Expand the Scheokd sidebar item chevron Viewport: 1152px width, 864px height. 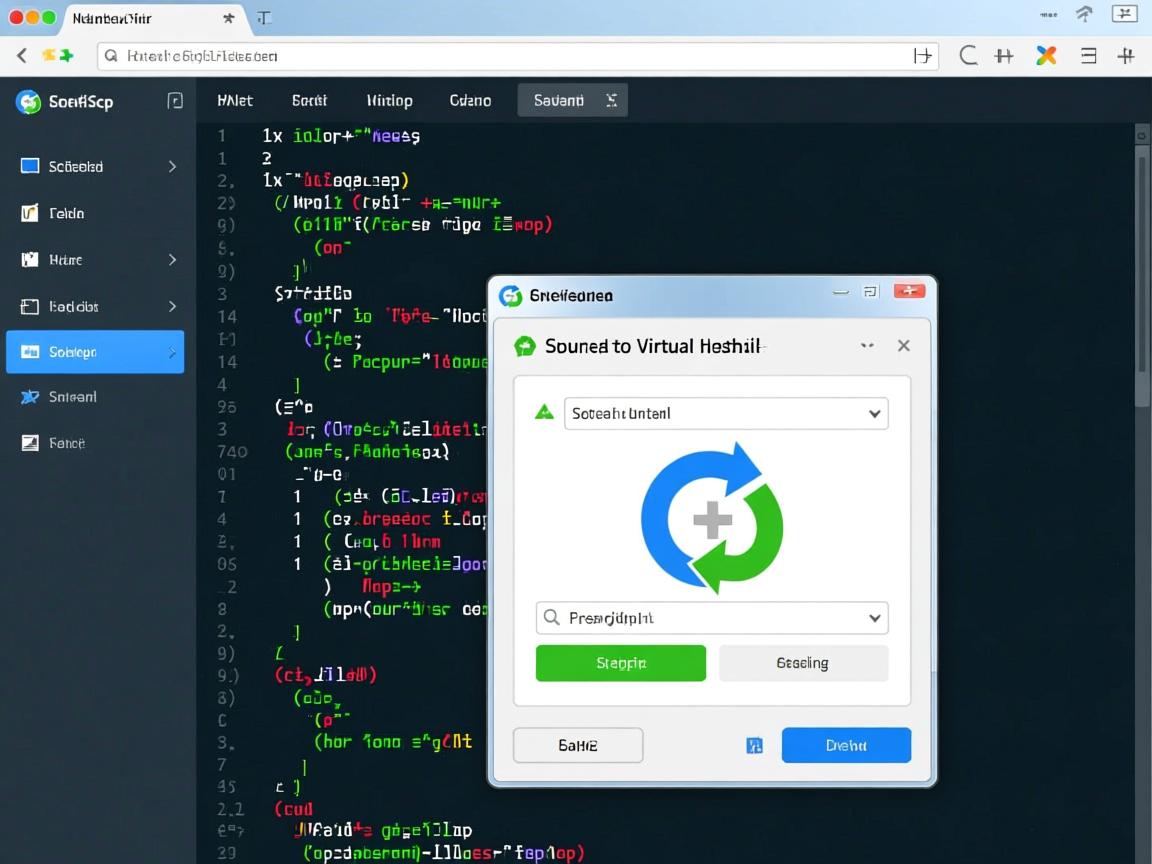(172, 166)
